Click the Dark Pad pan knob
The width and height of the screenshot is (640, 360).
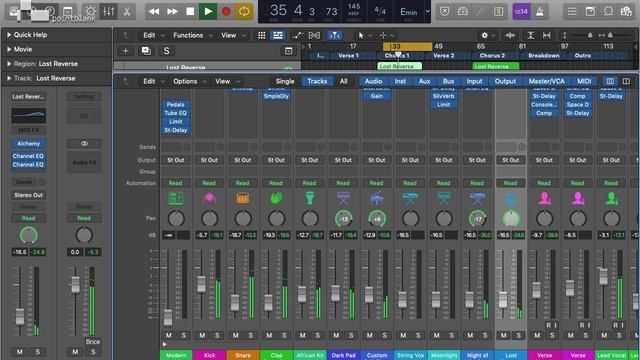[343, 219]
